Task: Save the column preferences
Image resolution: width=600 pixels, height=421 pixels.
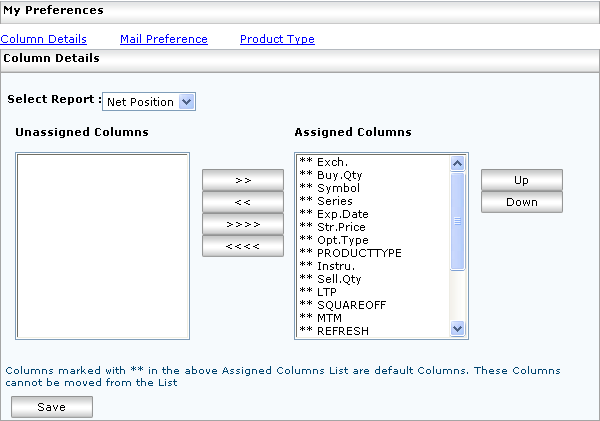Action: pyautogui.click(x=51, y=407)
